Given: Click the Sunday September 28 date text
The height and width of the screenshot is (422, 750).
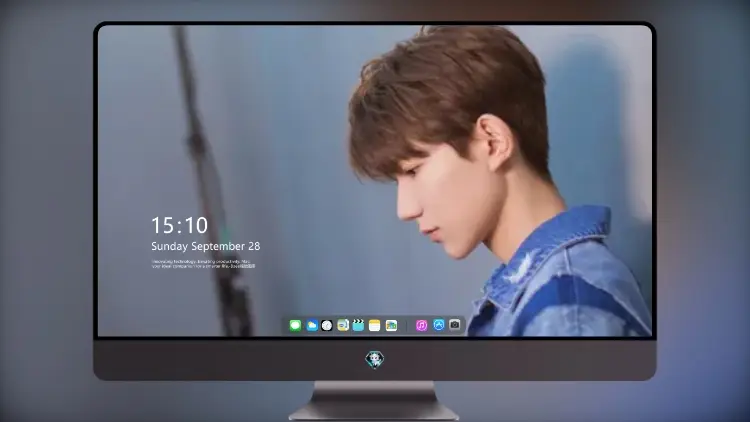Looking at the screenshot, I should (x=206, y=246).
